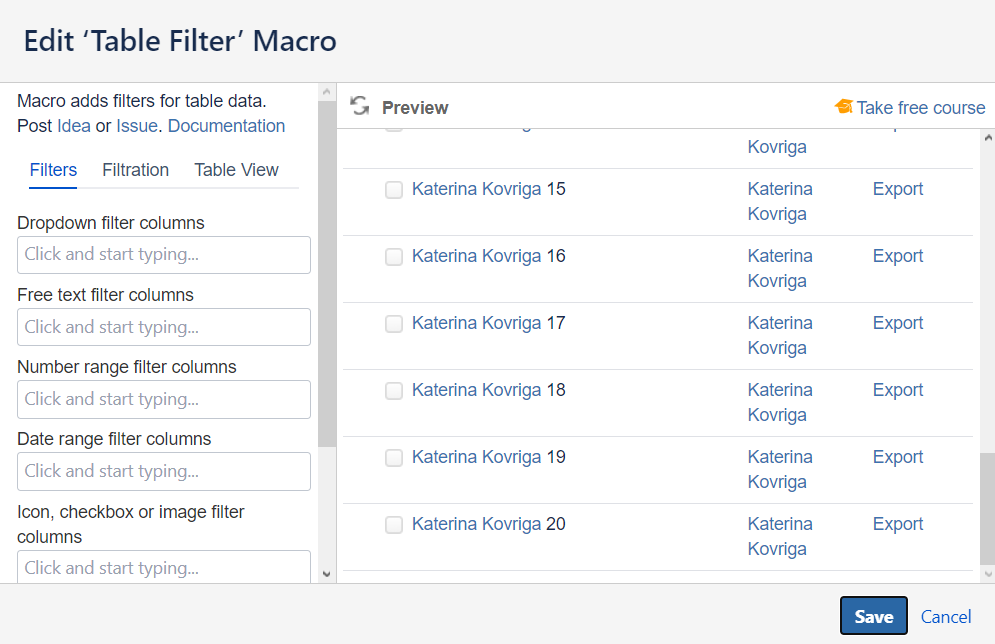Open Number range filter columns selector

pyautogui.click(x=164, y=399)
